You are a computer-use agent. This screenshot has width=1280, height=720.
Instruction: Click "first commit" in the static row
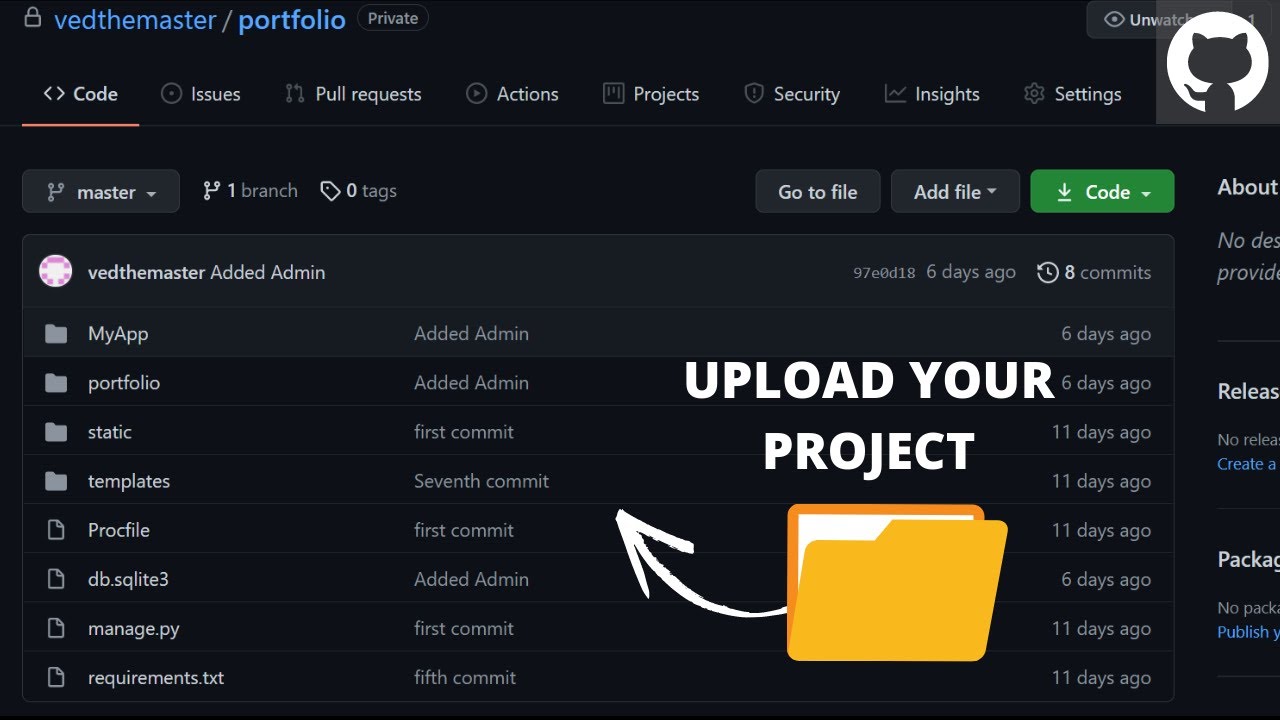(464, 432)
